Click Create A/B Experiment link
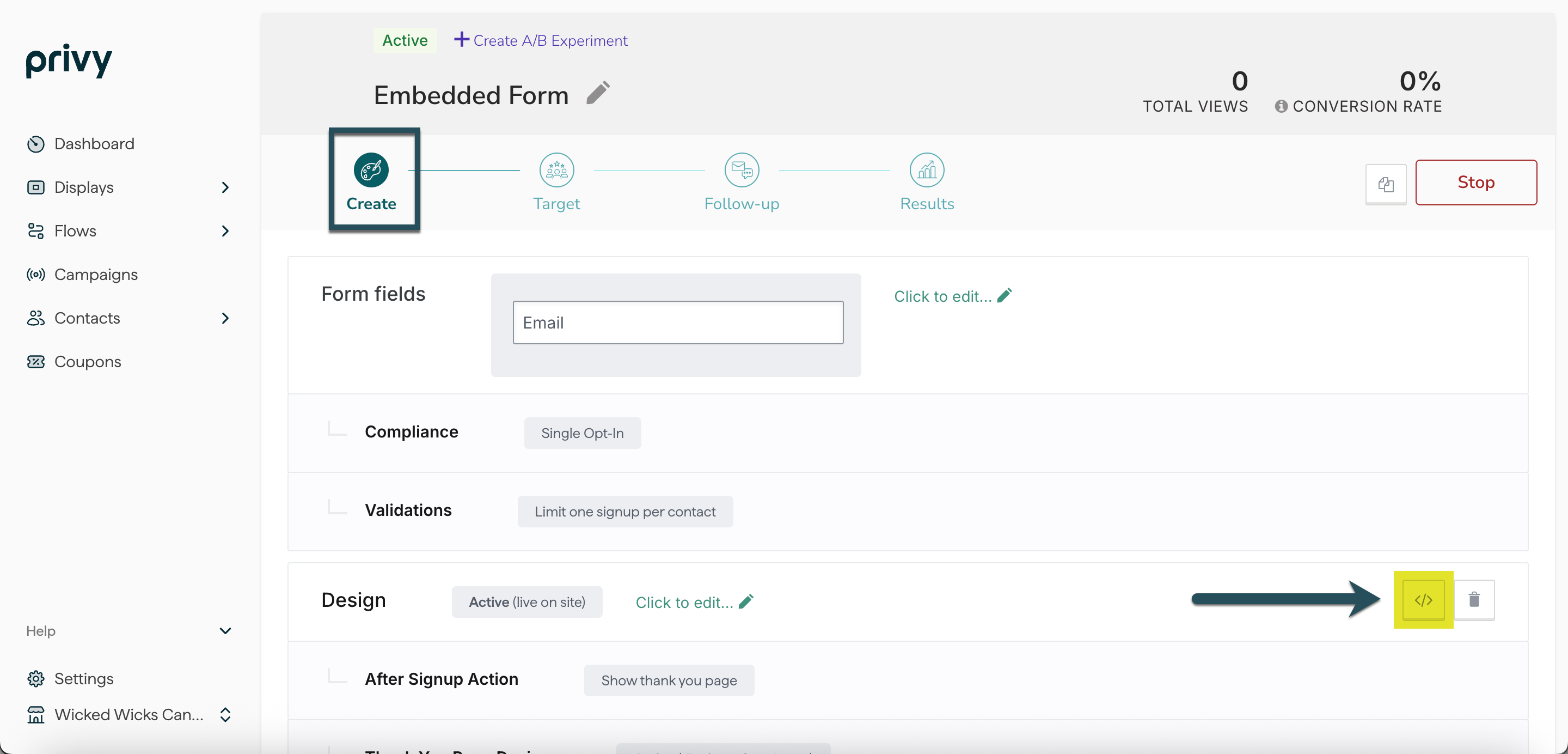Screen dimensions: 1568x754 (541, 41)
